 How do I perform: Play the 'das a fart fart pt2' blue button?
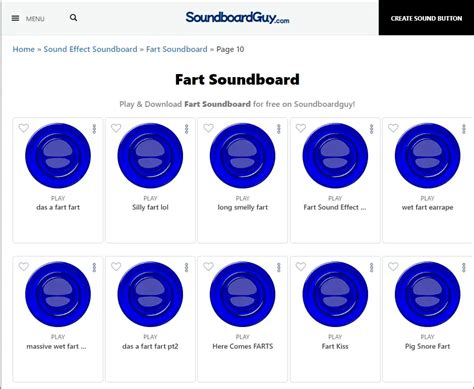tap(150, 294)
